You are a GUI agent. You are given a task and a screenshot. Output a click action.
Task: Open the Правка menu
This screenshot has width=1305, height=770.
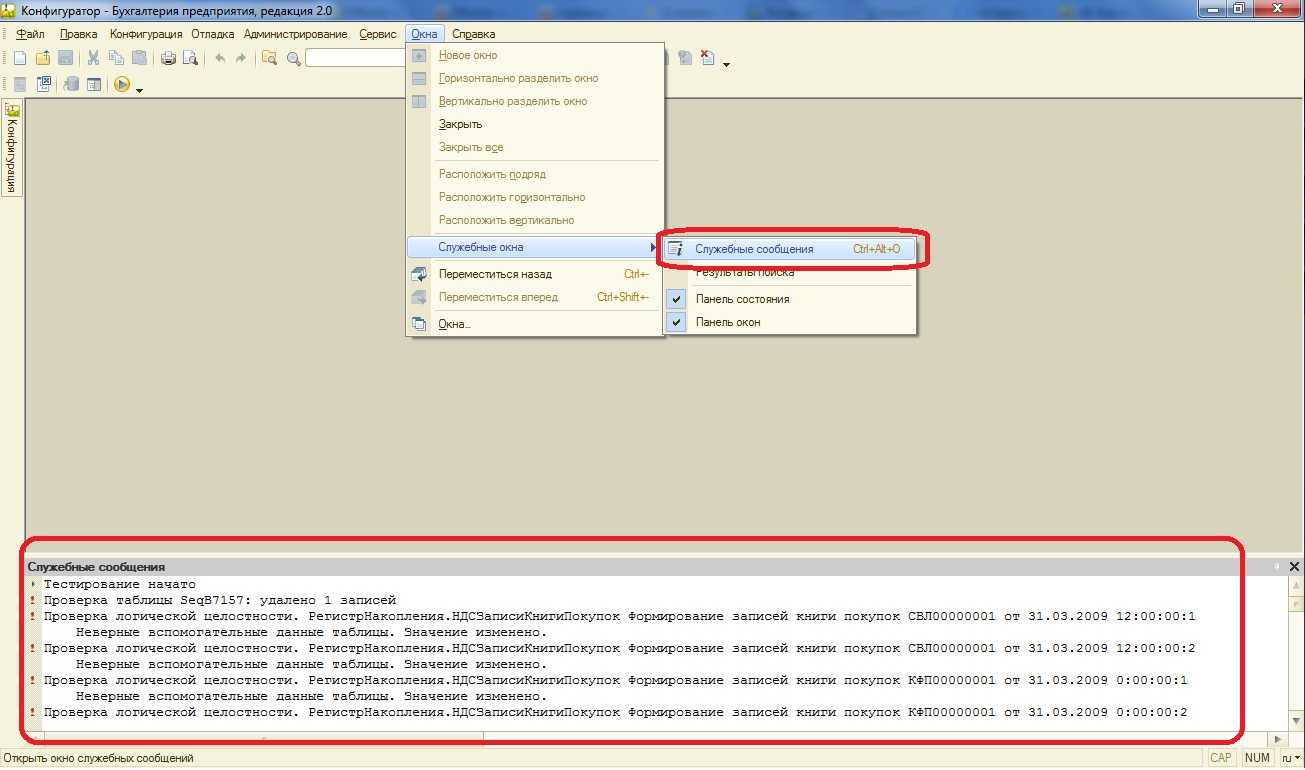(x=79, y=34)
